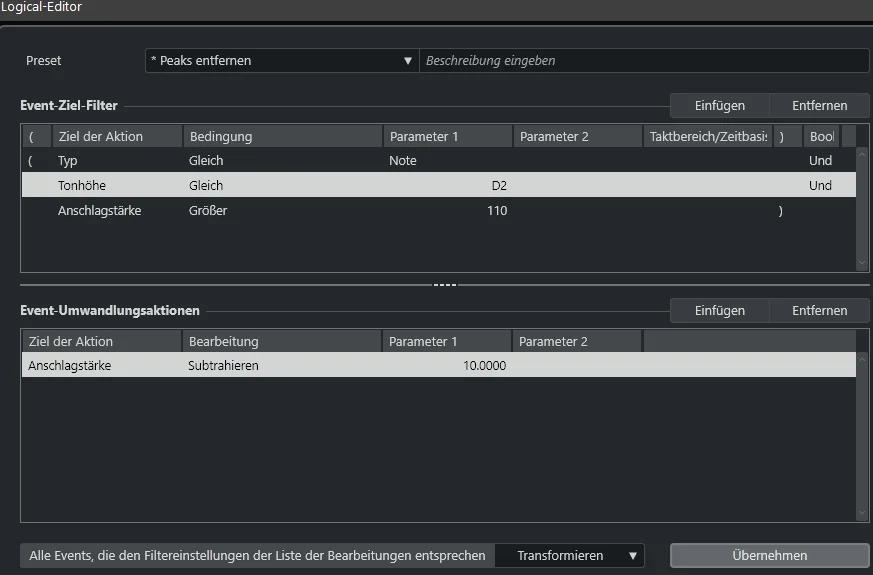Click the 'Note' parameter value
Viewport: 873px width, 575px height.
(x=403, y=161)
